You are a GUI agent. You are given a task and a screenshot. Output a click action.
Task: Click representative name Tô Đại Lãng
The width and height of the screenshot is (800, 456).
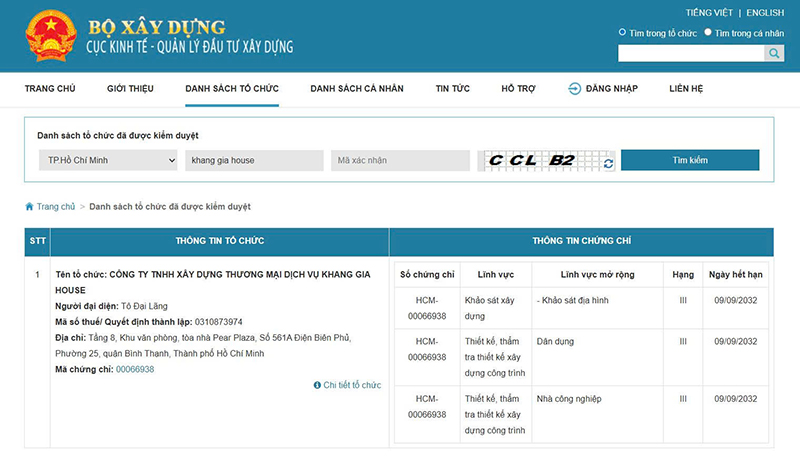(x=144, y=306)
